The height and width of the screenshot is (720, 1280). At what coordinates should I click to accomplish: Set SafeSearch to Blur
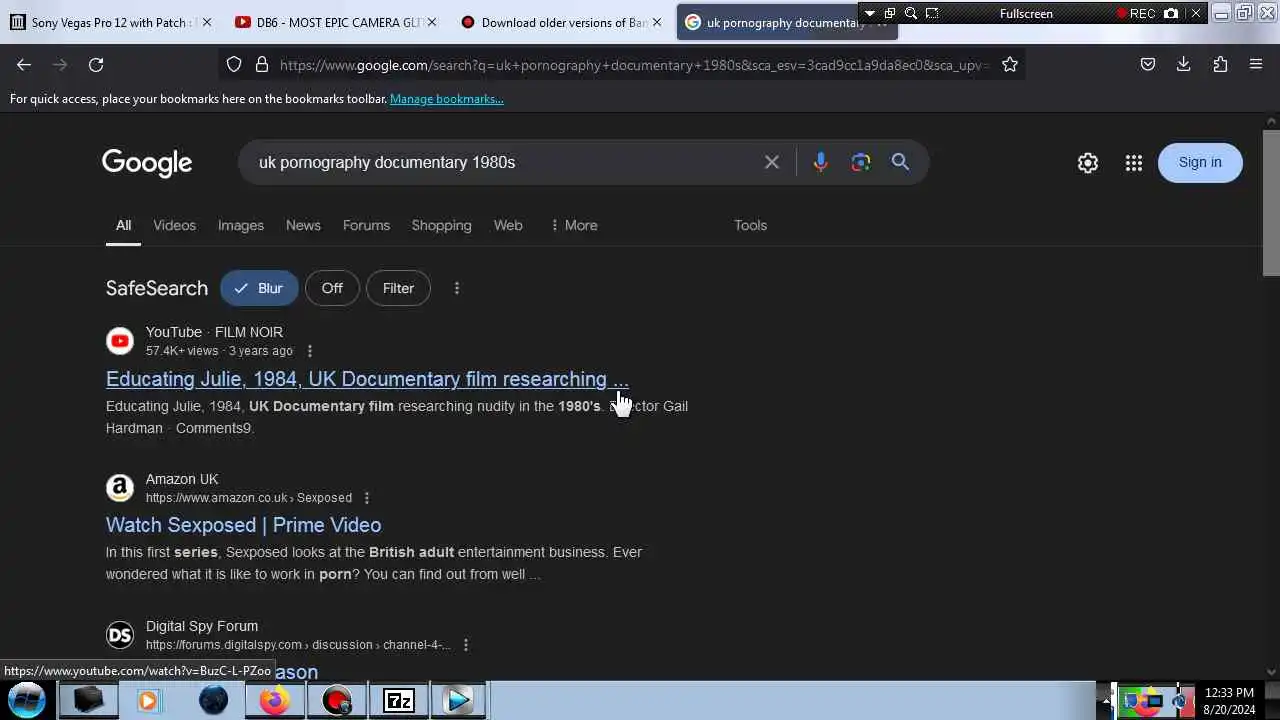point(259,288)
